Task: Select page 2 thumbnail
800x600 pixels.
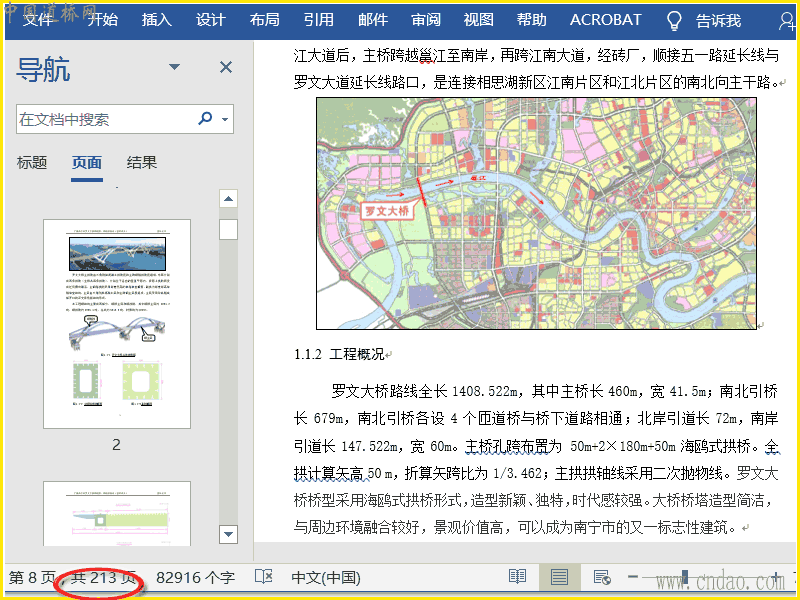Action: (x=117, y=324)
